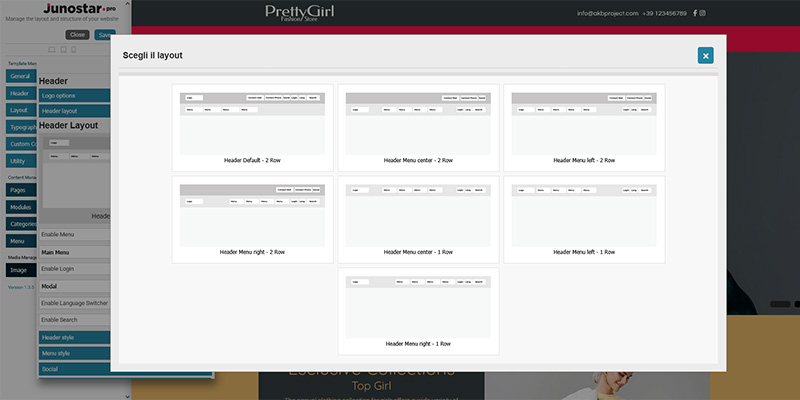This screenshot has width=800, height=400.
Task: Open the Utility section
Action: click(x=21, y=161)
